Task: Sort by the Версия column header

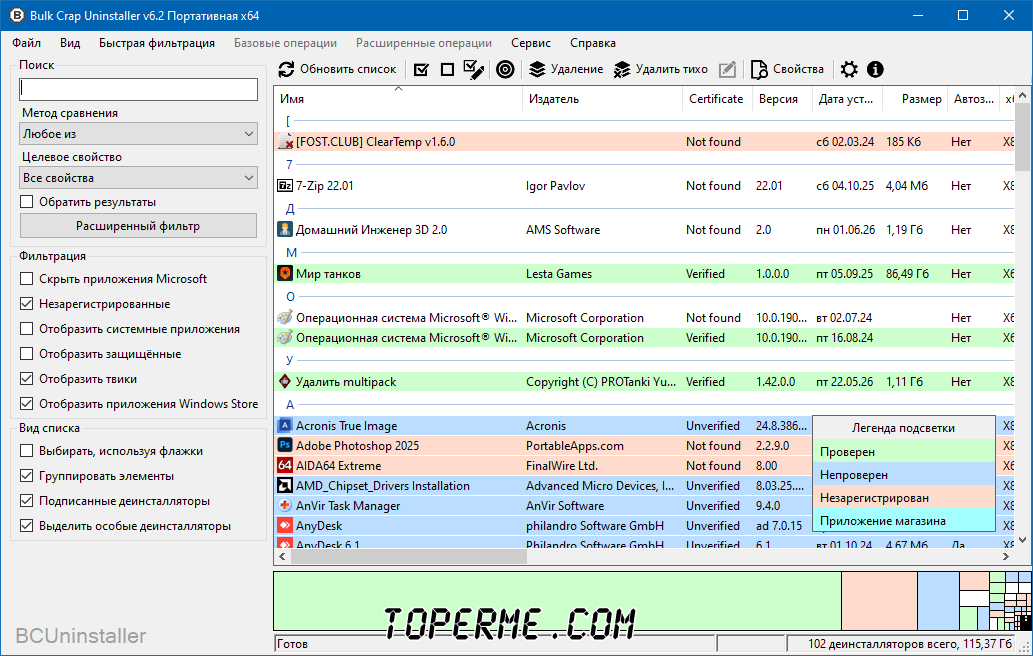Action: [x=781, y=99]
